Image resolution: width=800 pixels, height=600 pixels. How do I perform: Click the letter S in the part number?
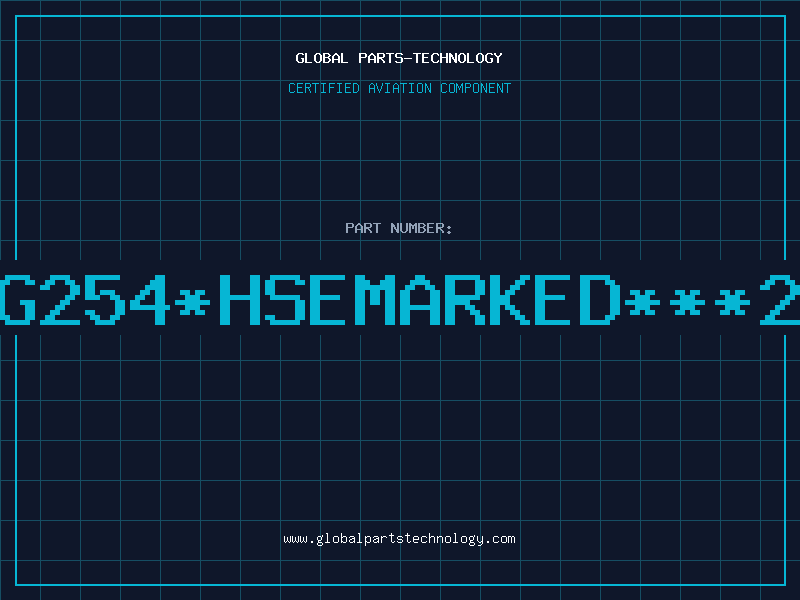(x=285, y=300)
